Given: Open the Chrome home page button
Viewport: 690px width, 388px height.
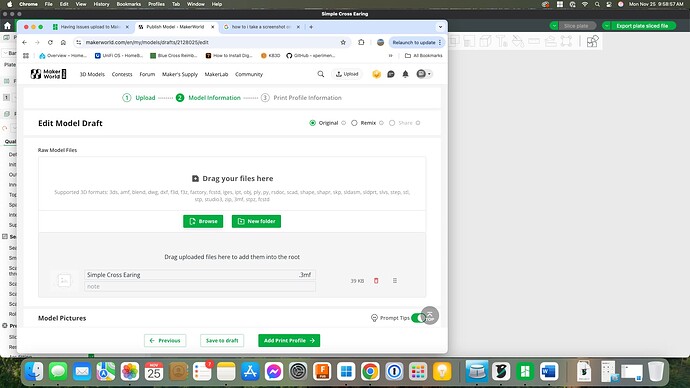Looking at the screenshot, I should pyautogui.click(x=63, y=42).
